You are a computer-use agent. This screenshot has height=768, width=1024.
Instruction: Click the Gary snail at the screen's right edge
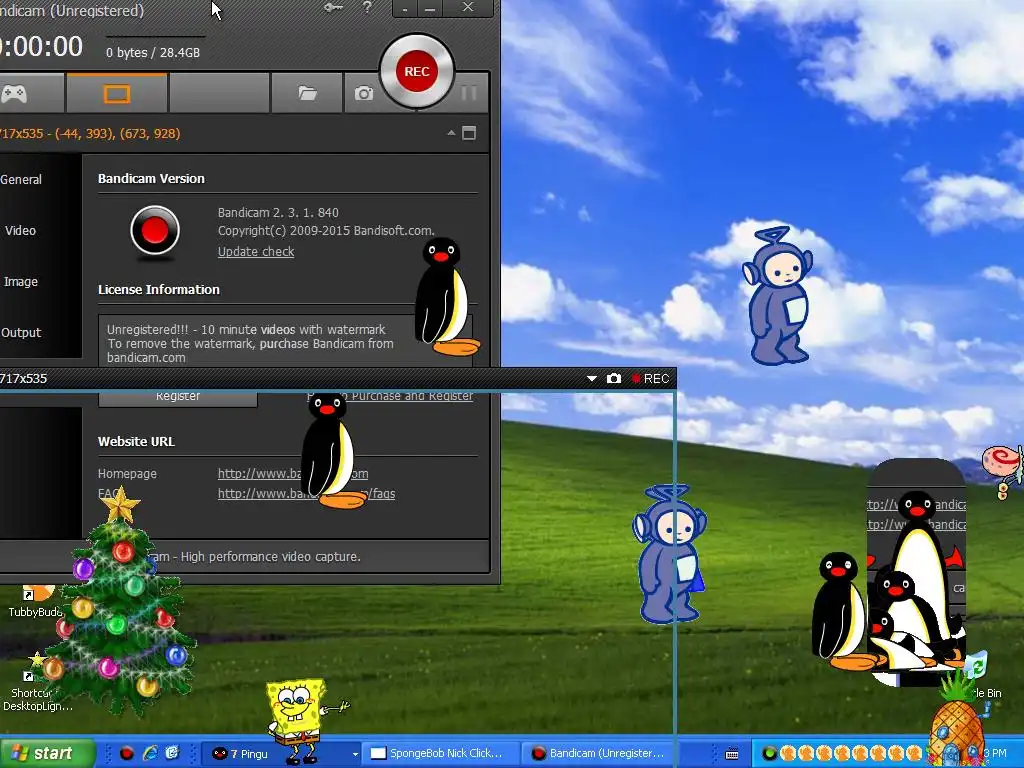click(x=1004, y=470)
